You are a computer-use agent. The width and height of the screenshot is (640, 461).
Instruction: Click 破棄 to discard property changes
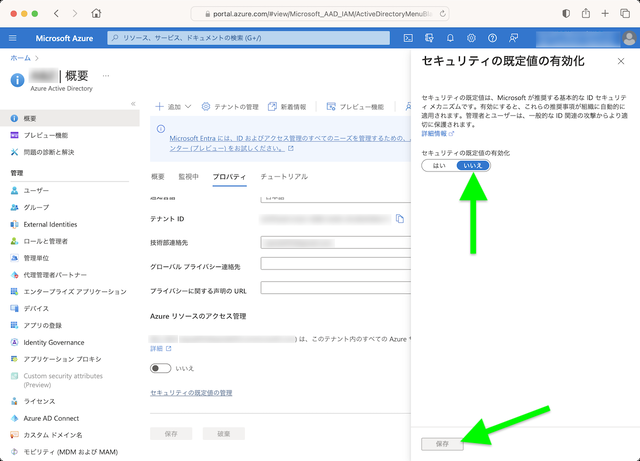coord(224,434)
